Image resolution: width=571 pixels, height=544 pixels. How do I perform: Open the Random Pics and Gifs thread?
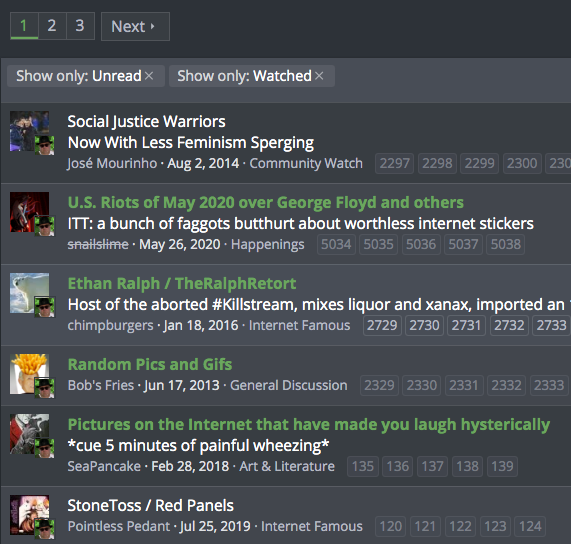(150, 364)
